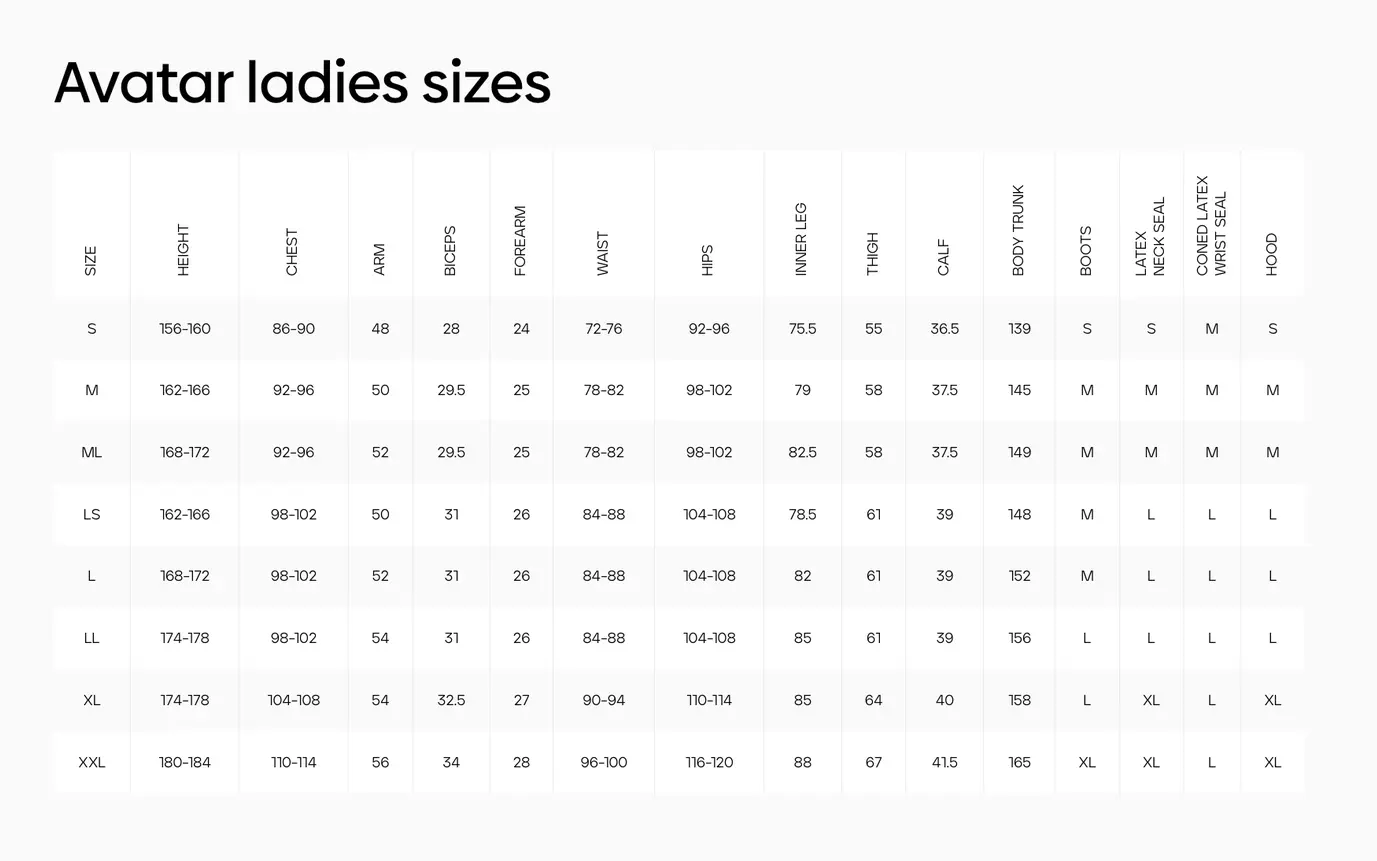Select body trunk value 165
The height and width of the screenshot is (861, 1377).
[x=1019, y=762]
